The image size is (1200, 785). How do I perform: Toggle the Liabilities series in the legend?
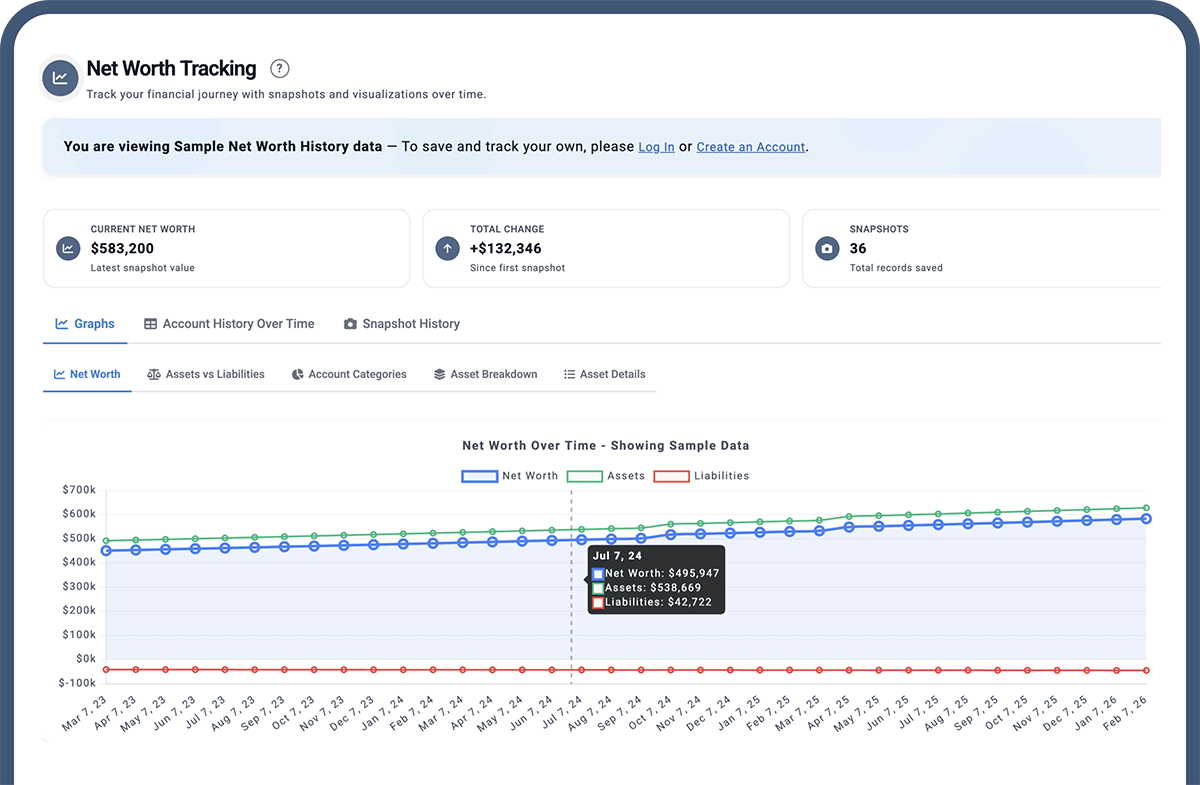[701, 475]
